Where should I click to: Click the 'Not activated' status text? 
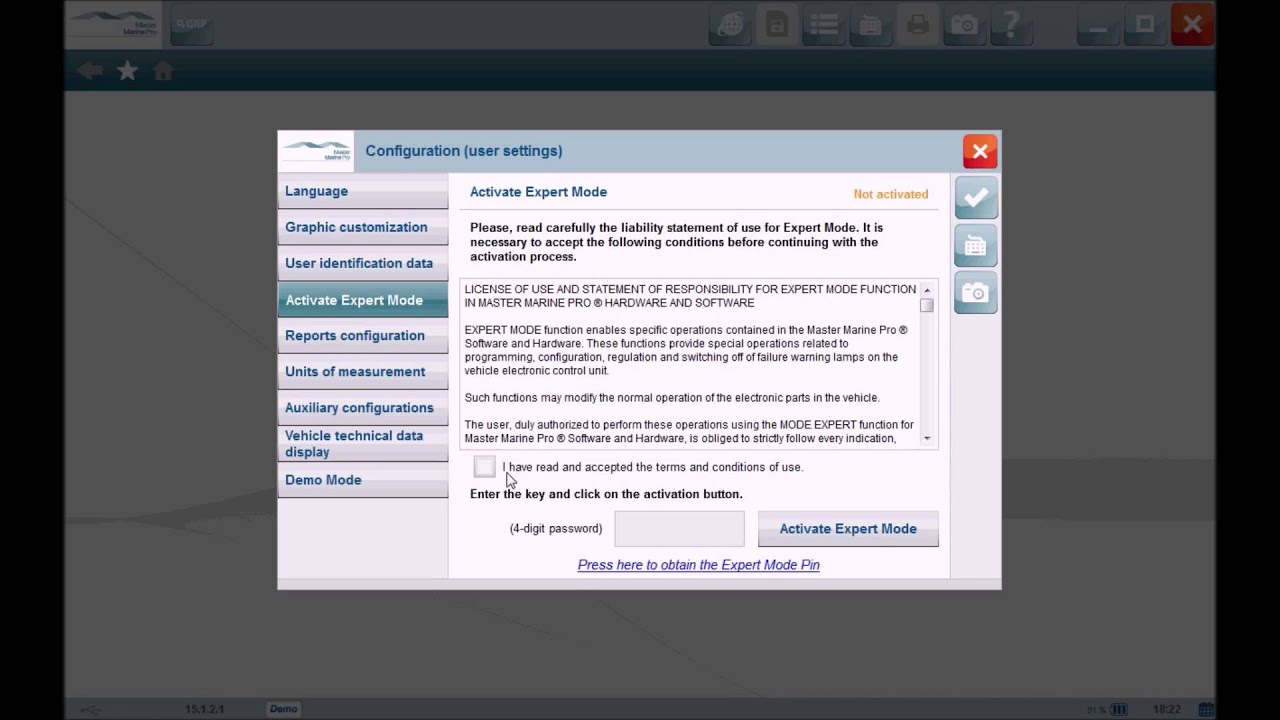click(891, 194)
